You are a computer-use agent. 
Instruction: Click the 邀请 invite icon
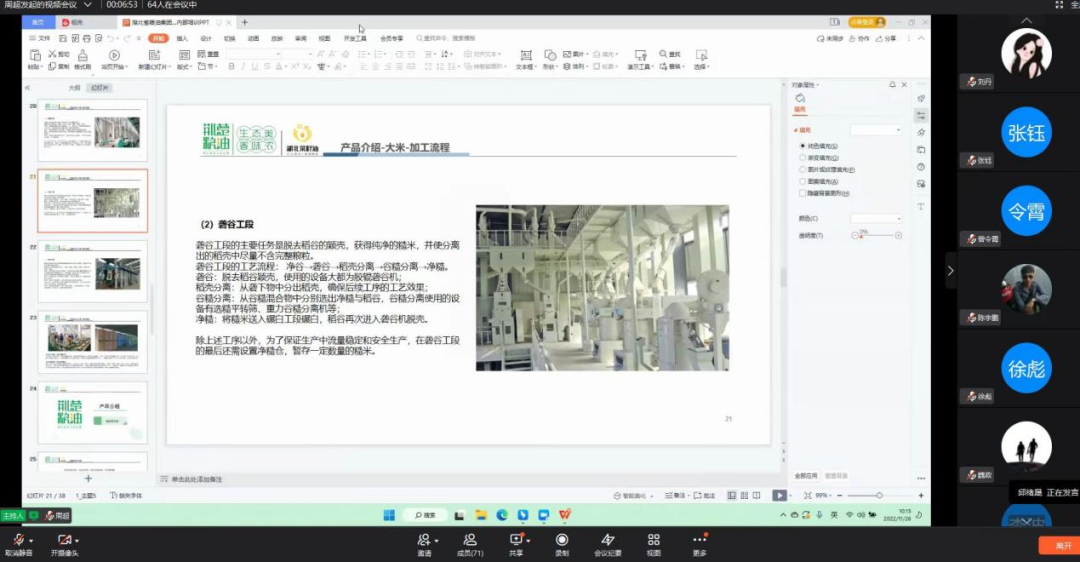click(424, 540)
